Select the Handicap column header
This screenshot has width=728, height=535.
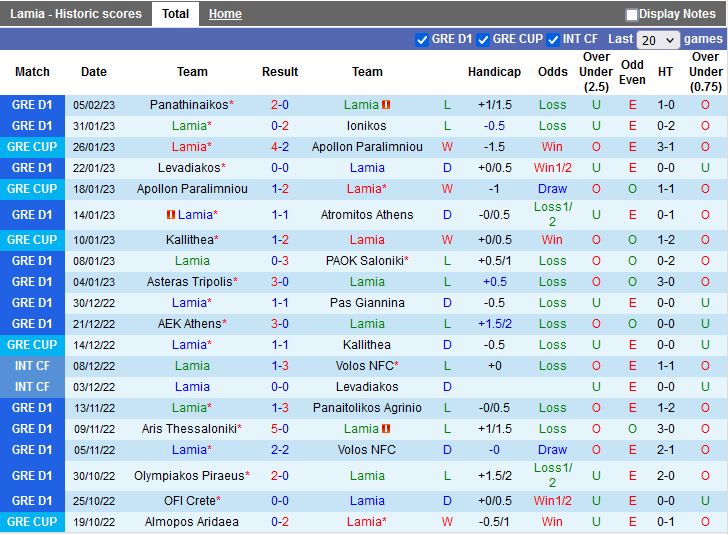[494, 72]
